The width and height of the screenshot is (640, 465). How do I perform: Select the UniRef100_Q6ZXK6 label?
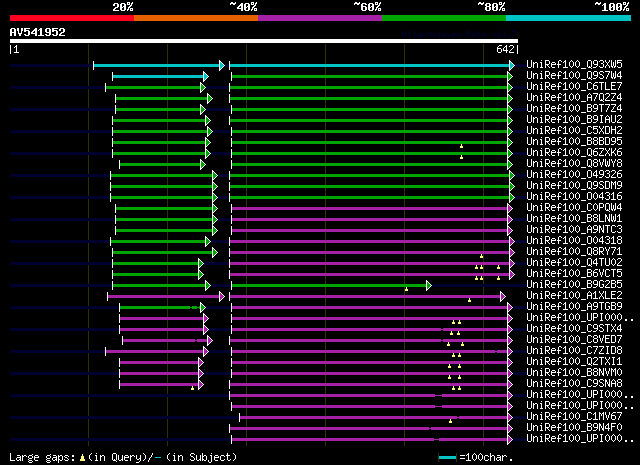[x=574, y=153]
